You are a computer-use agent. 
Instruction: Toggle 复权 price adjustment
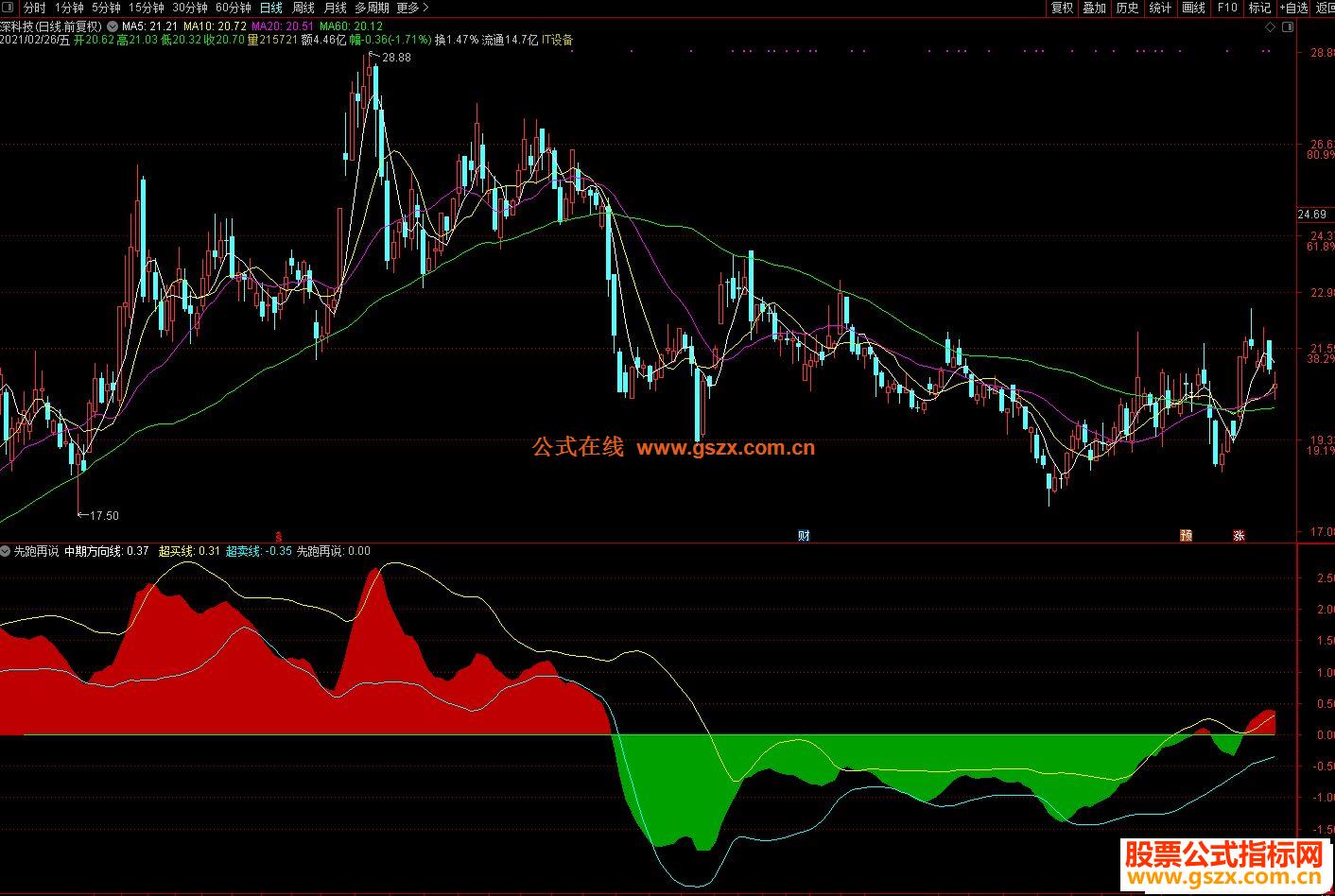[x=1062, y=8]
